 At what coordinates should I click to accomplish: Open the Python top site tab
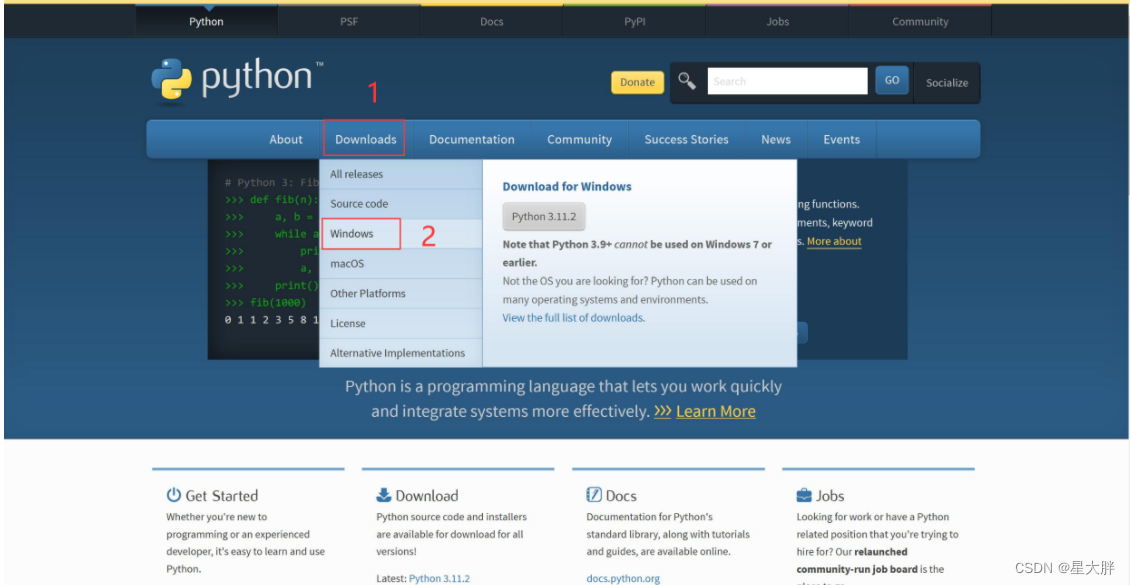[x=206, y=22]
